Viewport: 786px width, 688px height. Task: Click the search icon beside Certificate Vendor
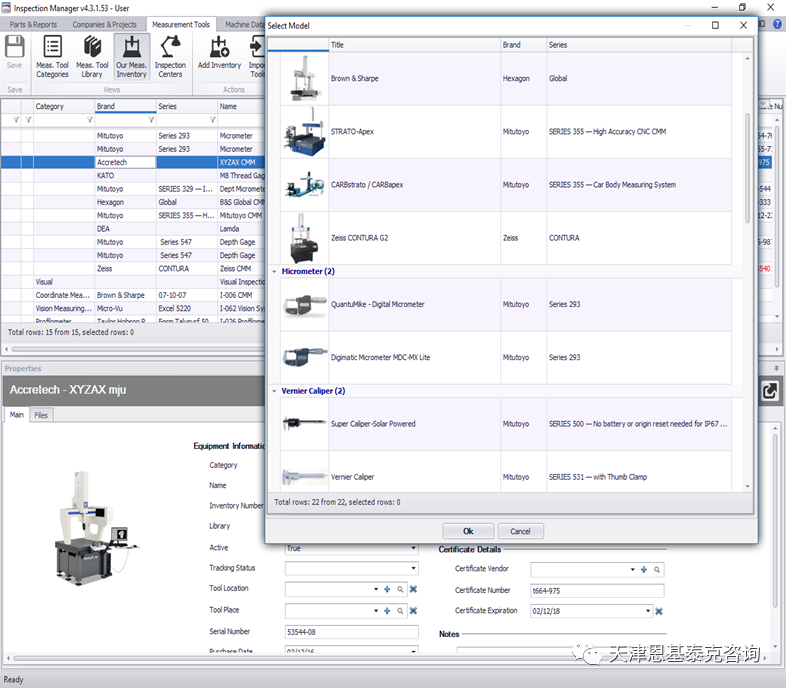pos(657,569)
